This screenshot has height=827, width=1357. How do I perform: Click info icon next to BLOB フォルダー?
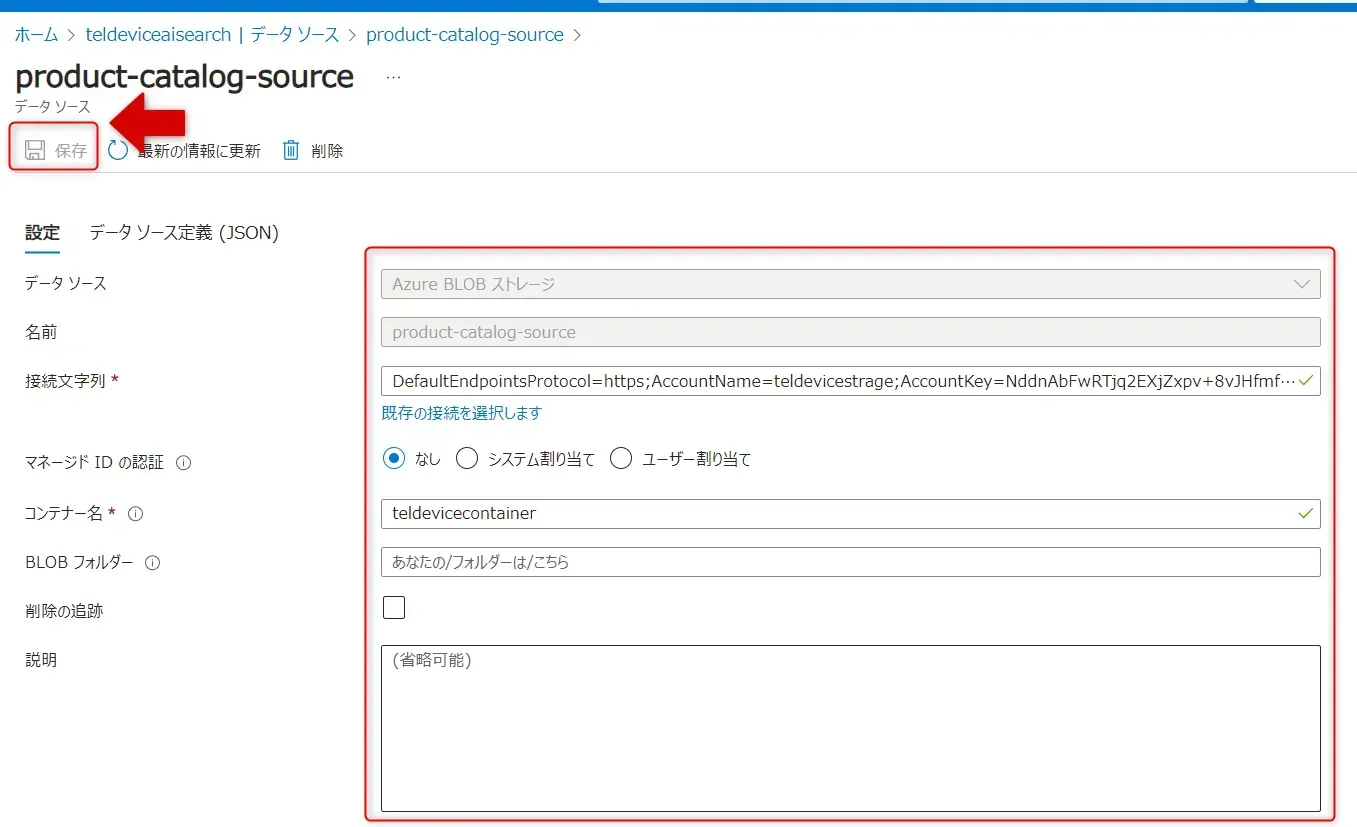(x=153, y=563)
